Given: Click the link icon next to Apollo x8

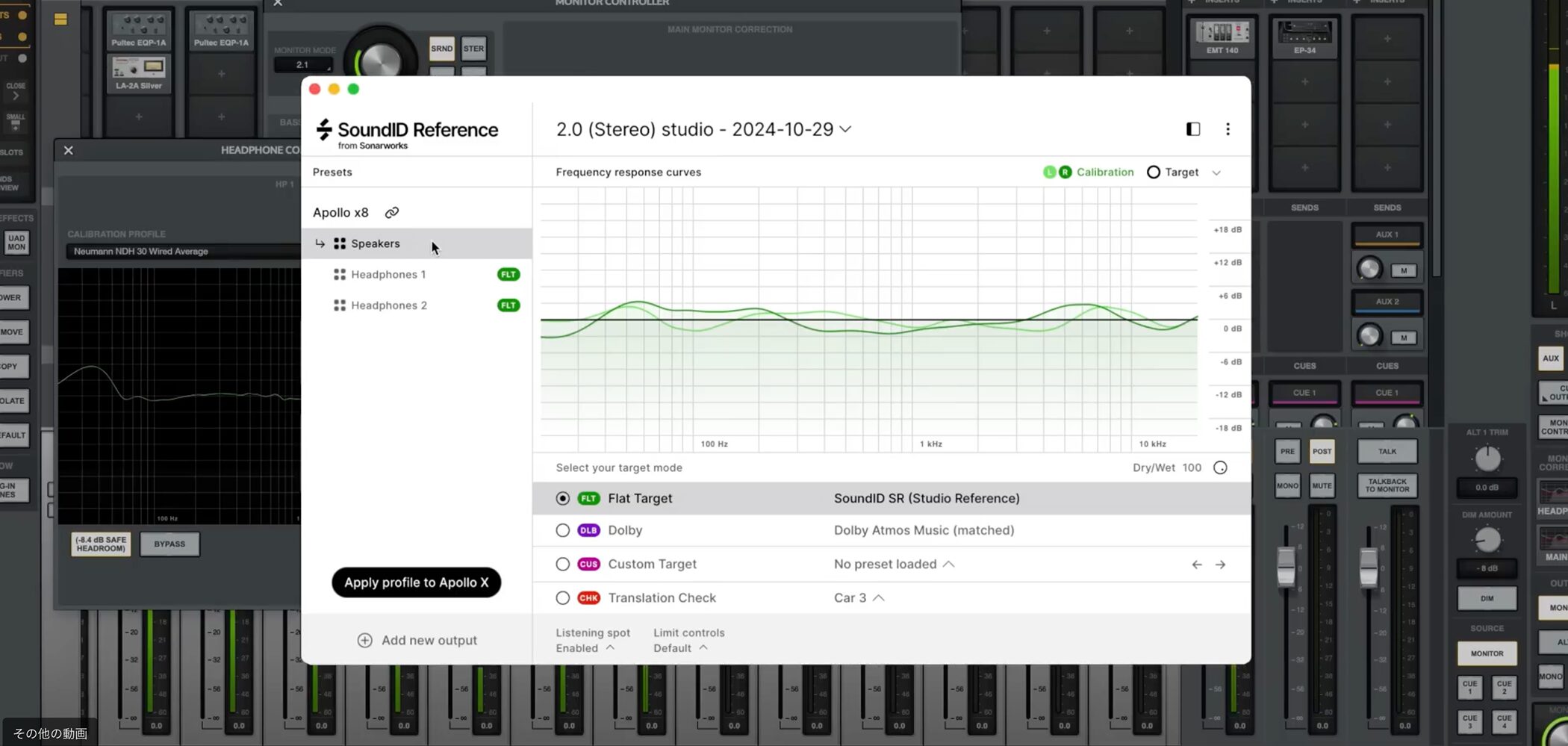Looking at the screenshot, I should (391, 213).
